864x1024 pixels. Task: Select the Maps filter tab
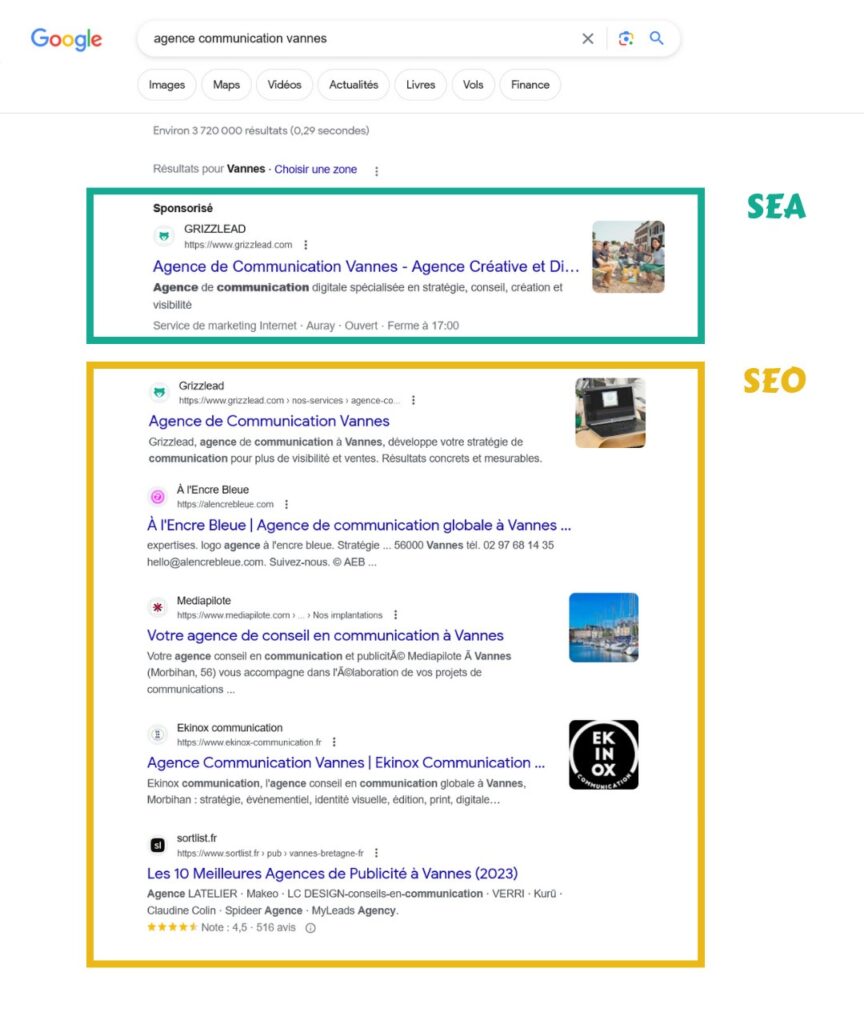click(x=226, y=85)
